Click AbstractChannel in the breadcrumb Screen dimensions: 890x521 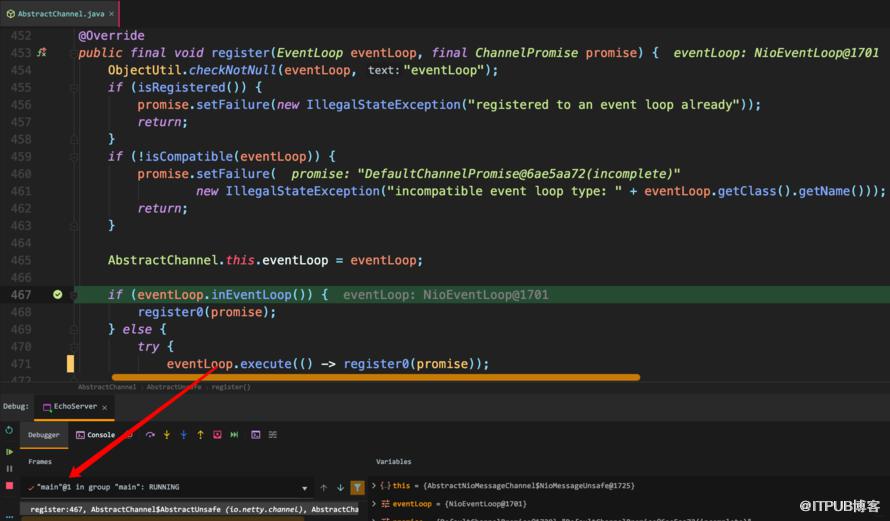pyautogui.click(x=107, y=387)
